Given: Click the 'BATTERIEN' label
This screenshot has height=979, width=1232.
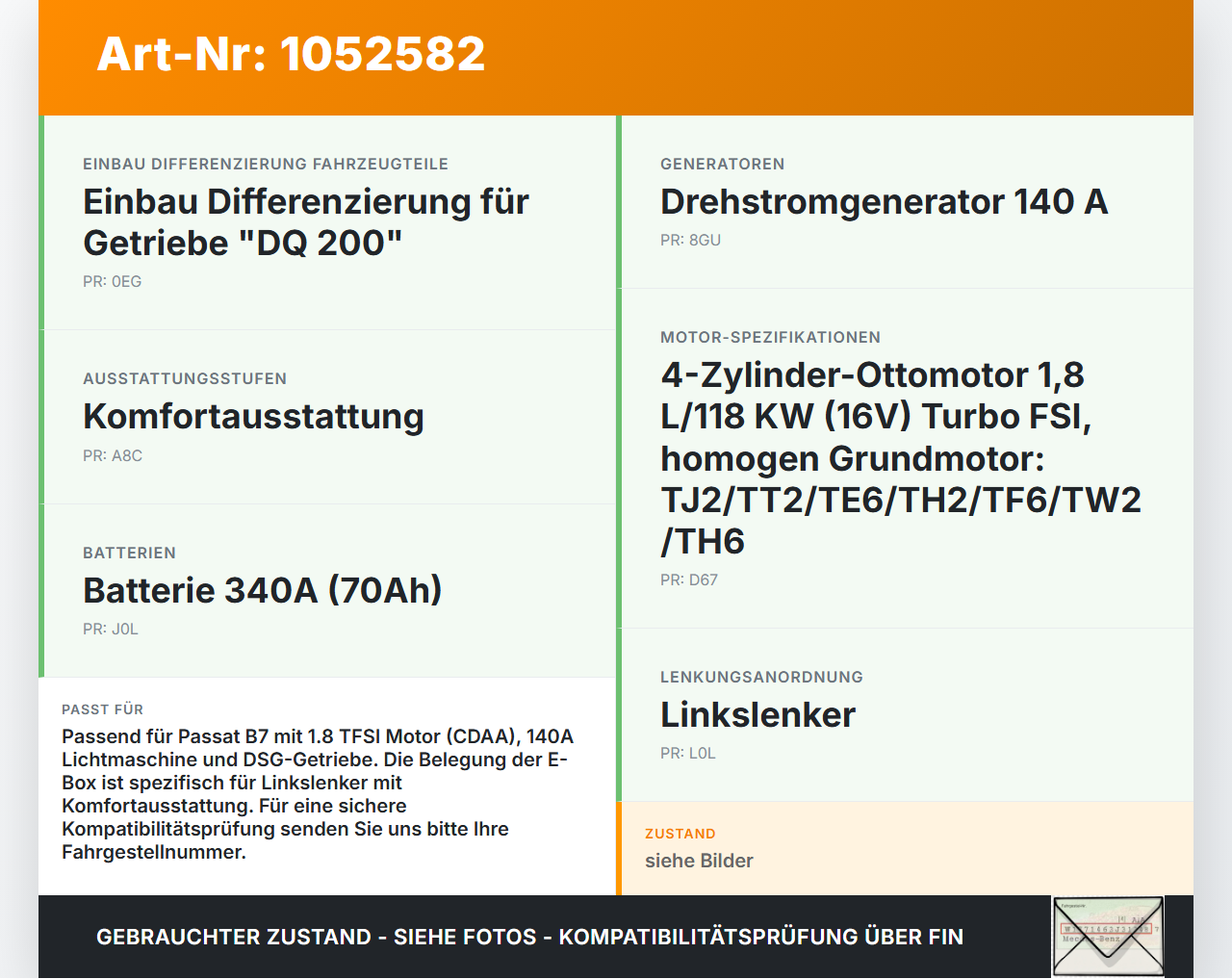Looking at the screenshot, I should pos(129,554).
